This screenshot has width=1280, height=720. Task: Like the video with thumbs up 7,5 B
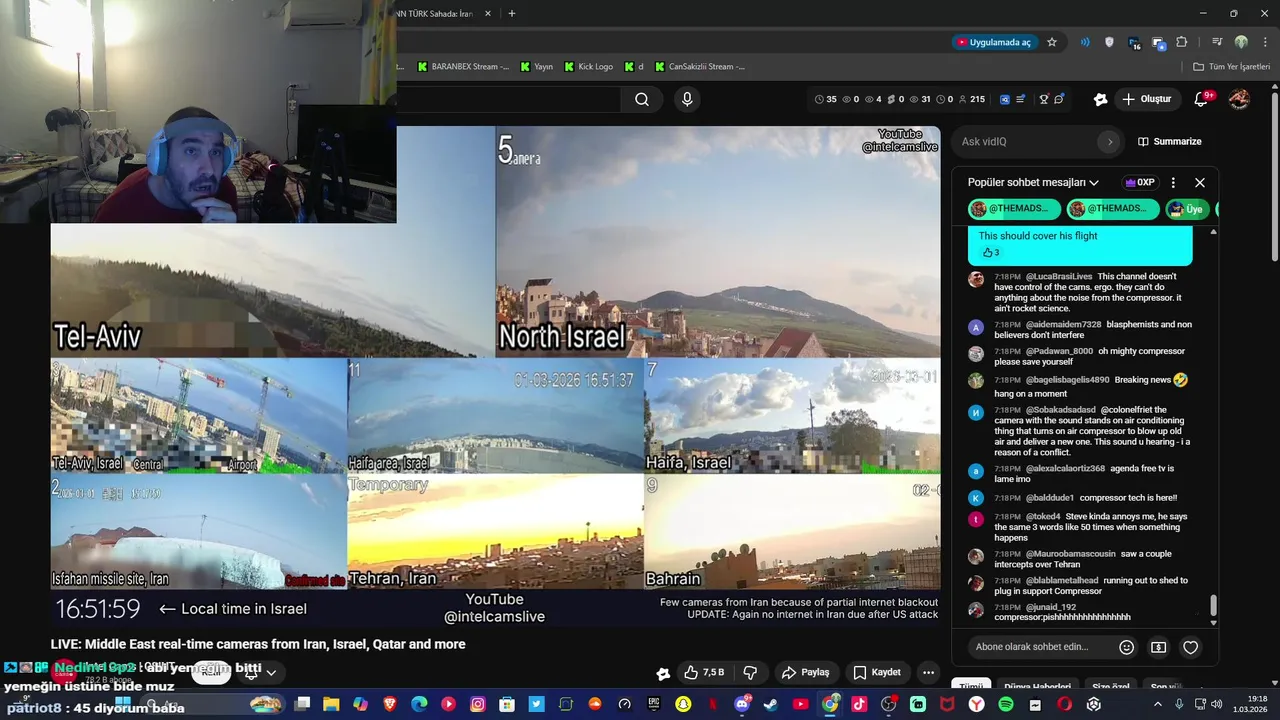pos(705,672)
